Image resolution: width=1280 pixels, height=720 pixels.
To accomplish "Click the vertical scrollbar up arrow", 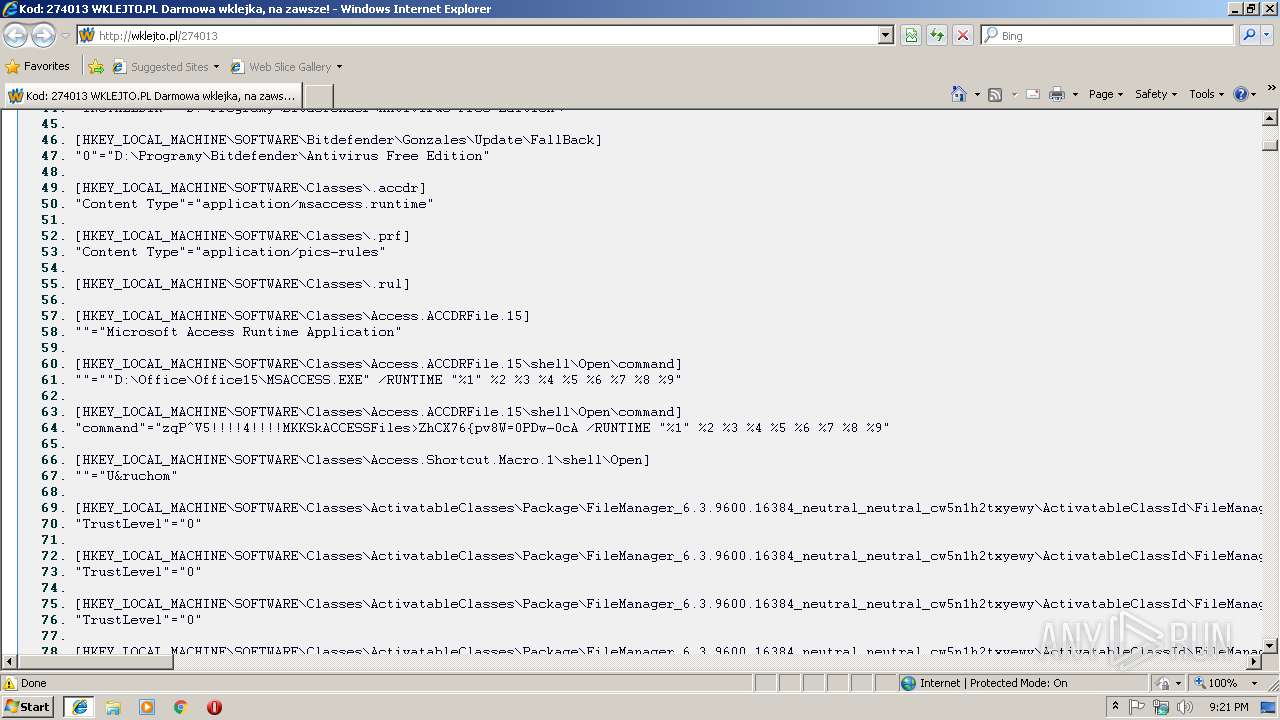I will point(1270,119).
